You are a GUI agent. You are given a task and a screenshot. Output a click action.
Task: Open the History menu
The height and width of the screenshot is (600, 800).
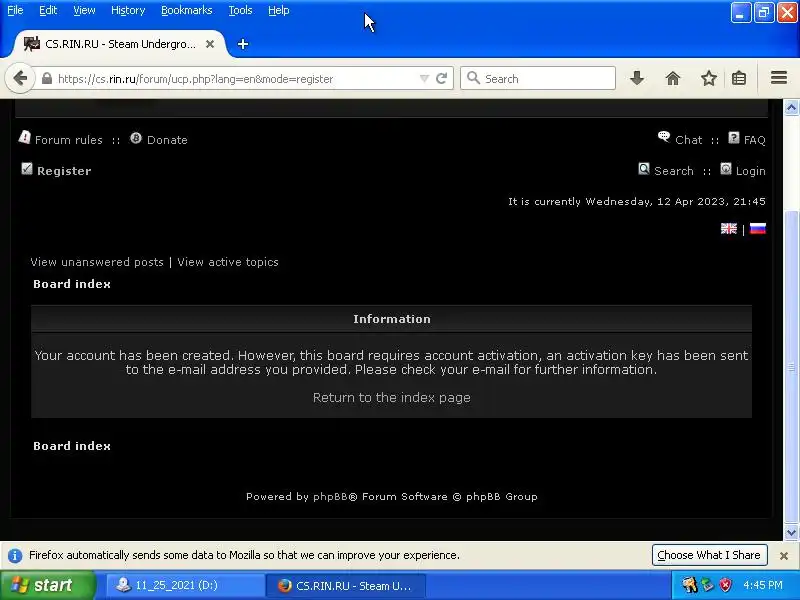[x=128, y=10]
